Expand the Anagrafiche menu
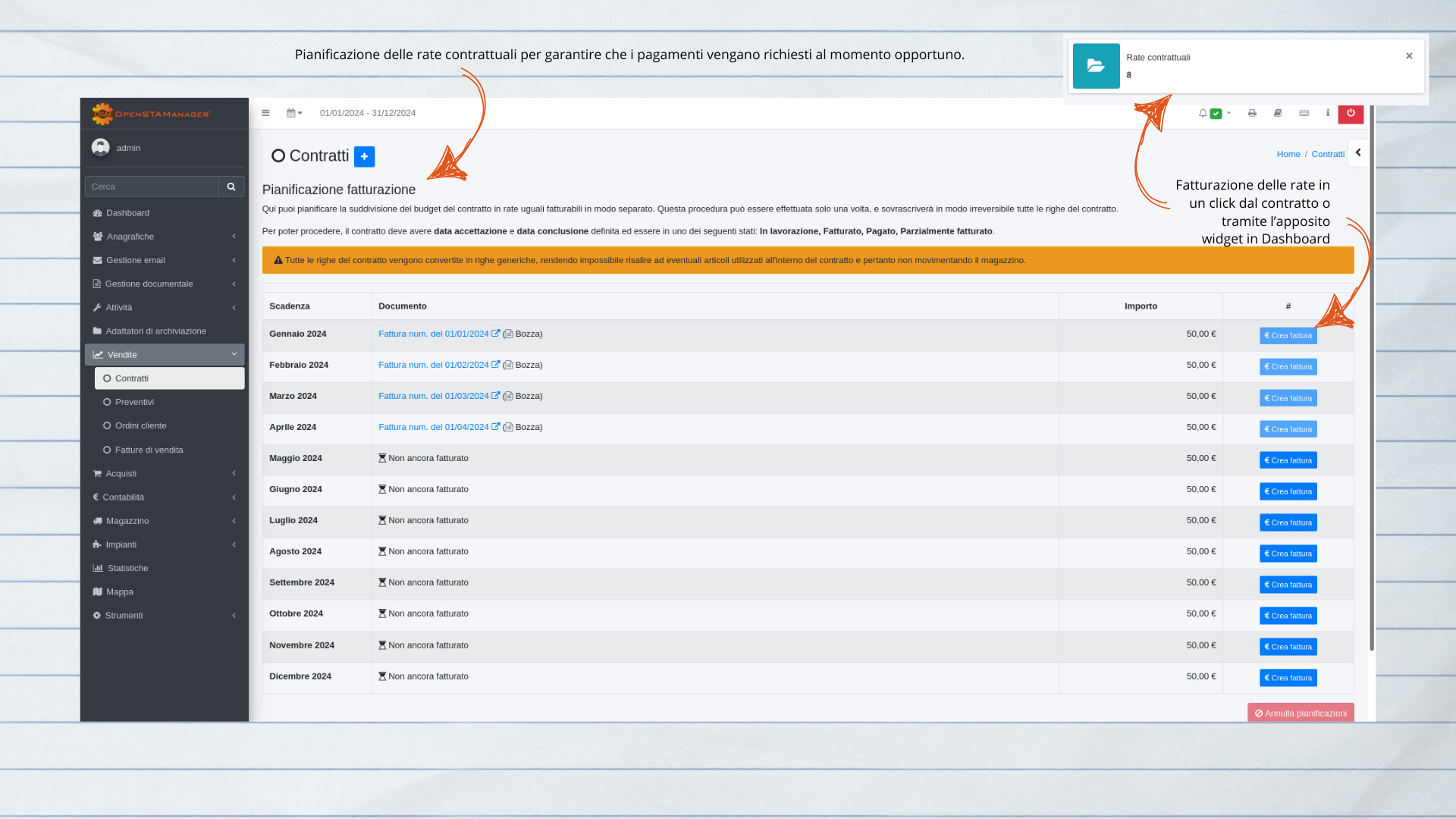This screenshot has height=819, width=1456. pos(165,237)
